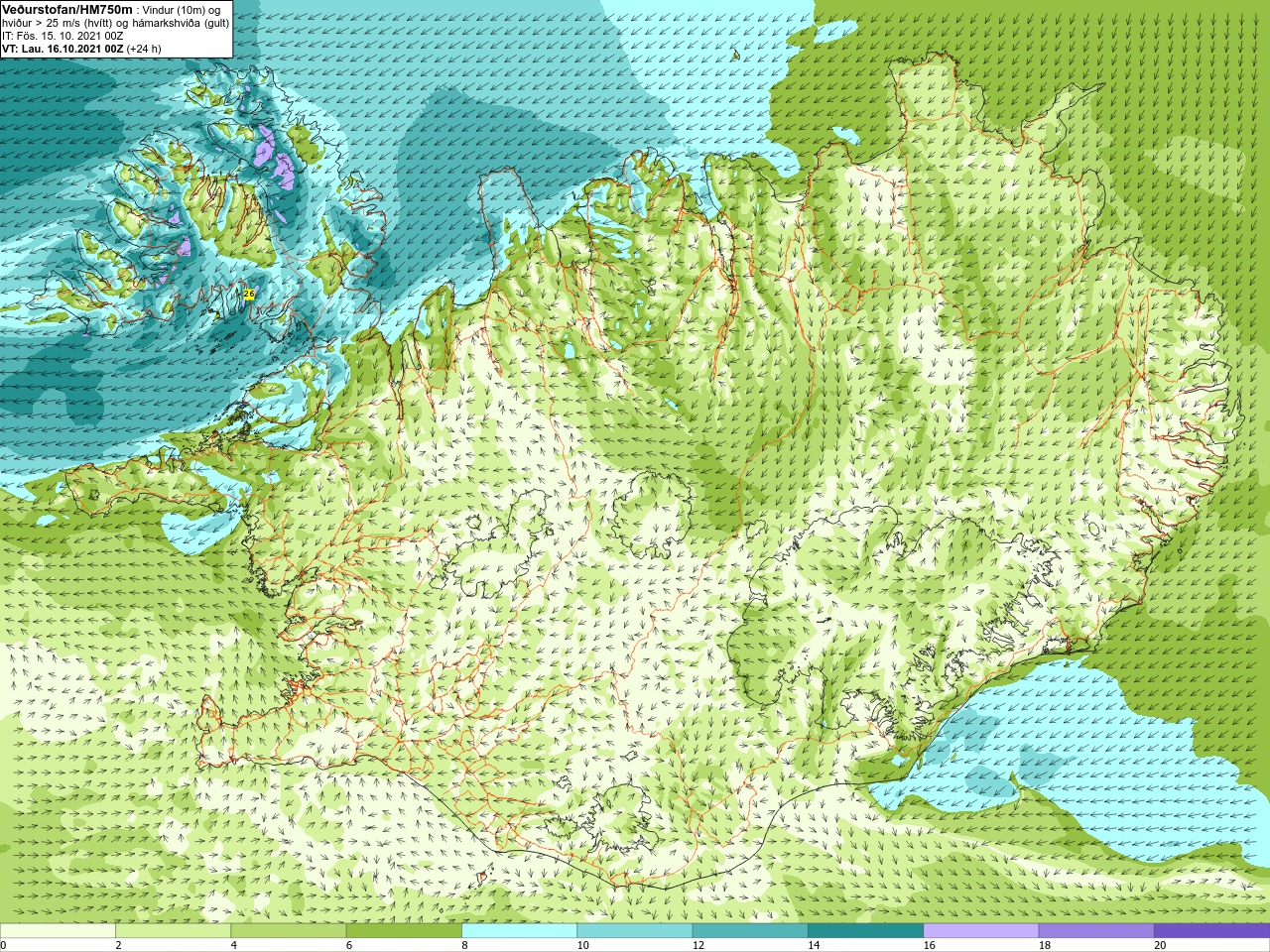The width and height of the screenshot is (1270, 952).
Task: Click the pale yellow 0–2 m/s legend swatch
Action: 58,931
